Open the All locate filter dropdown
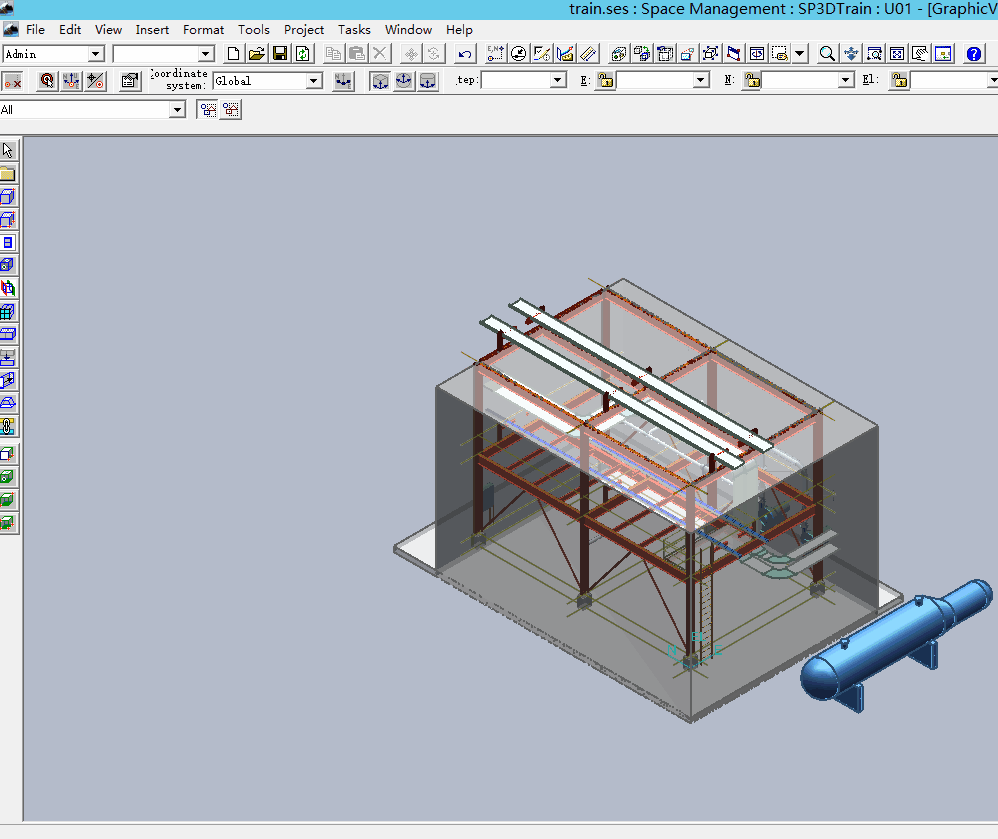998x839 pixels. (177, 110)
